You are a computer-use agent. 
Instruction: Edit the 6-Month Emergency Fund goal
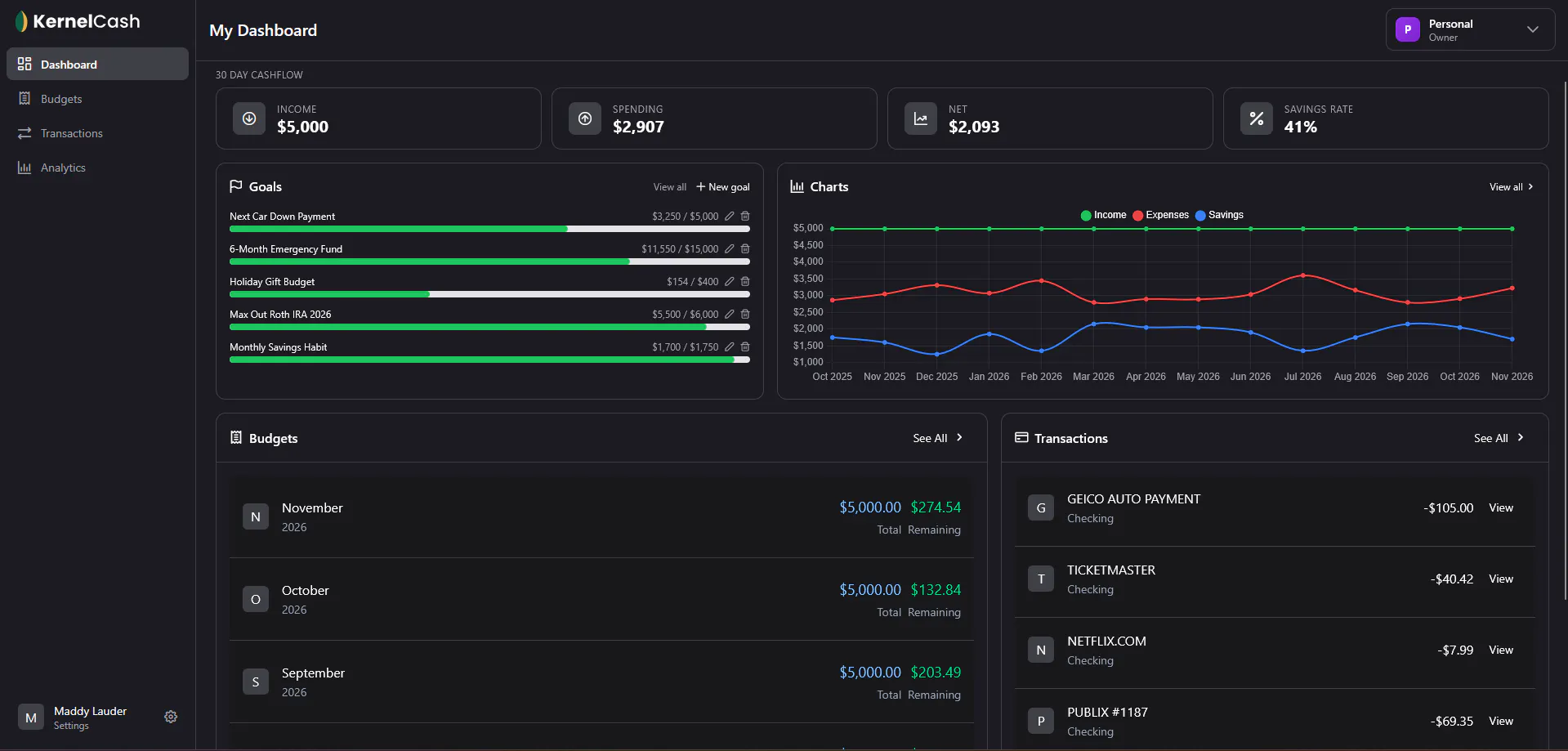pyautogui.click(x=730, y=249)
